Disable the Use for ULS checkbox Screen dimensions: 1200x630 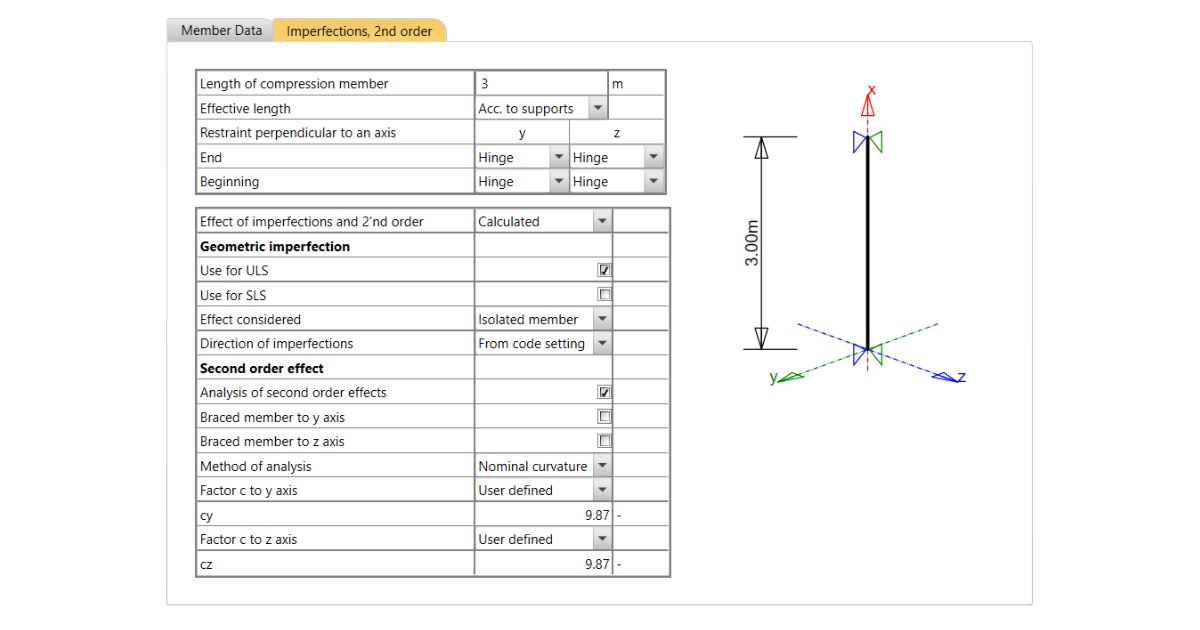tap(604, 269)
